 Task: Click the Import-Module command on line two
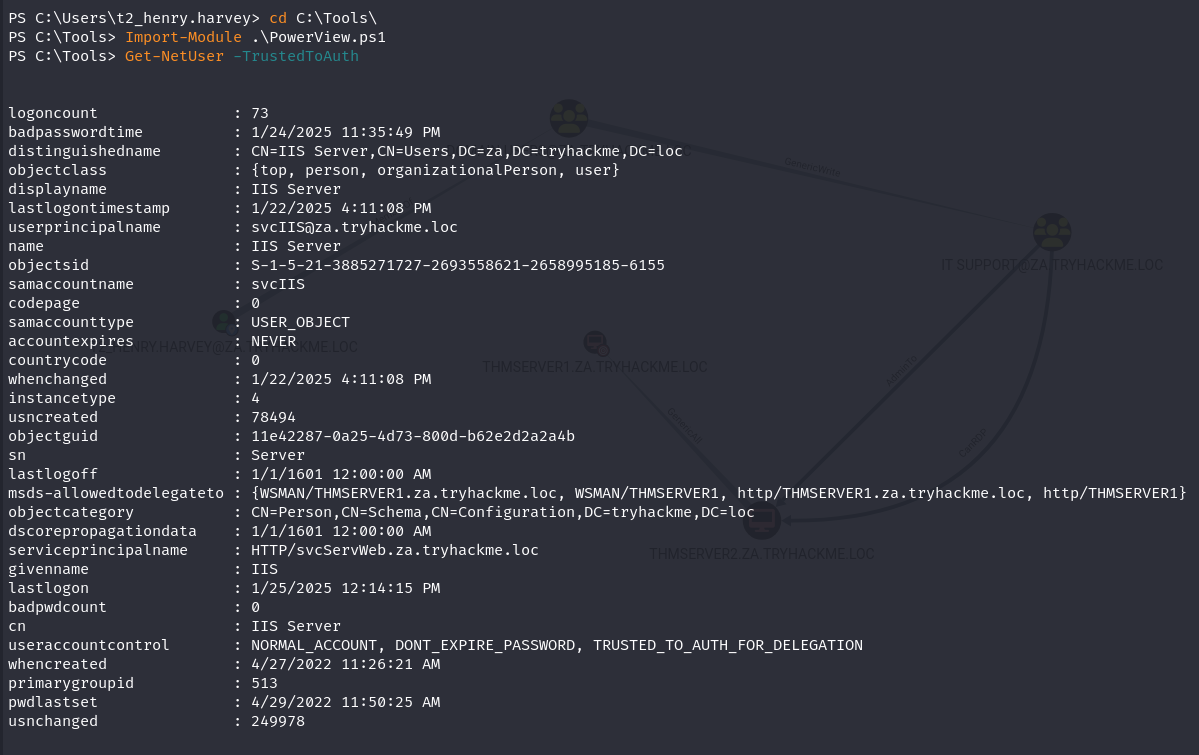coord(184,37)
